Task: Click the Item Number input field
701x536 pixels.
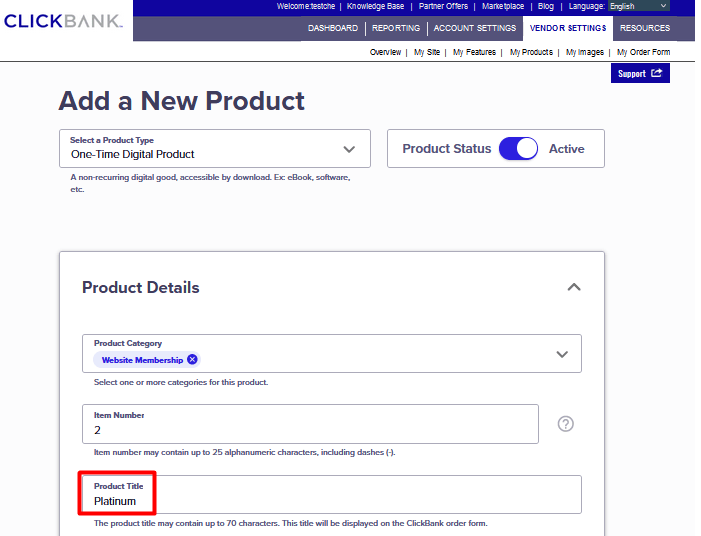Action: 310,424
